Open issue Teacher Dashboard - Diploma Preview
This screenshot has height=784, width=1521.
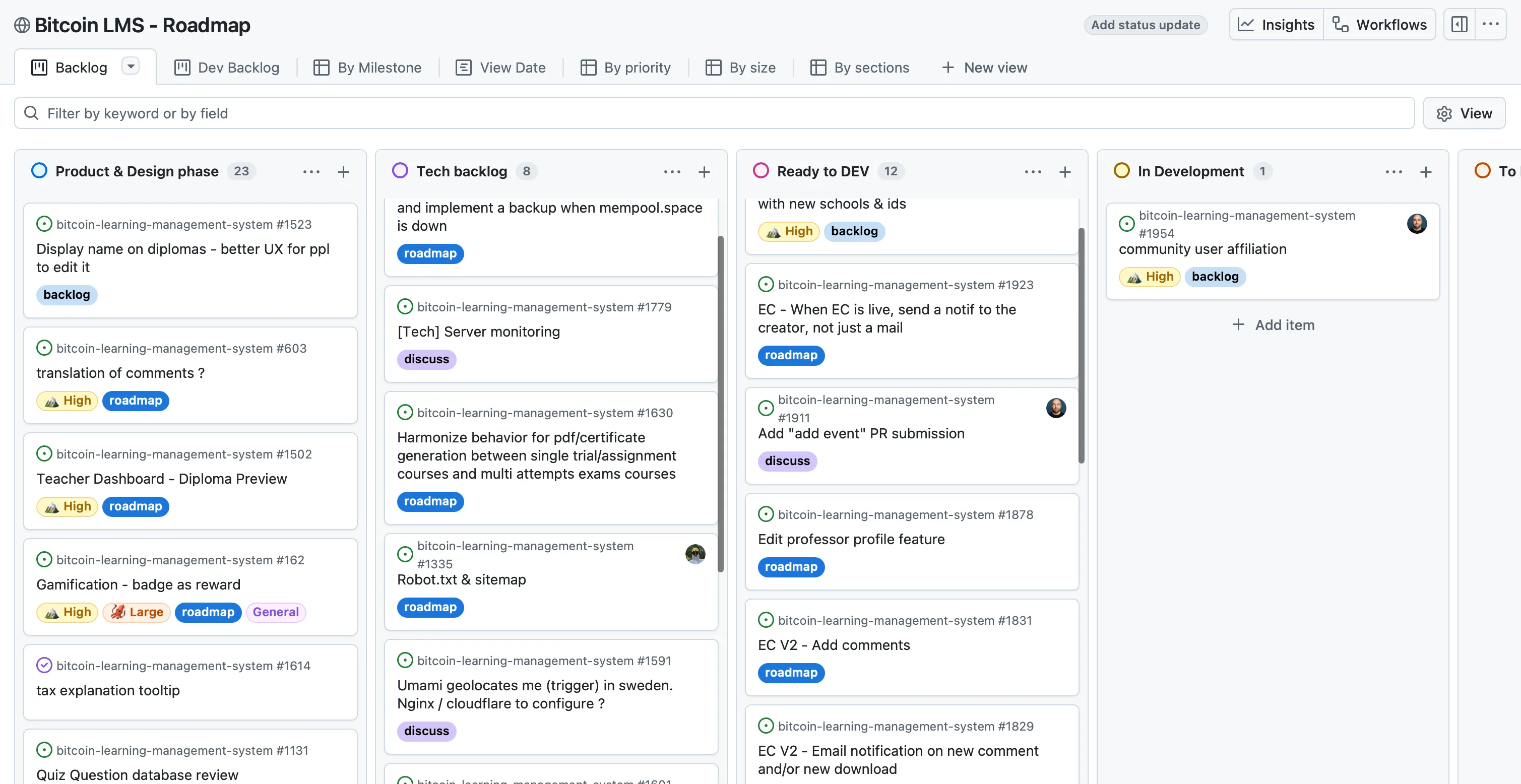pos(161,478)
